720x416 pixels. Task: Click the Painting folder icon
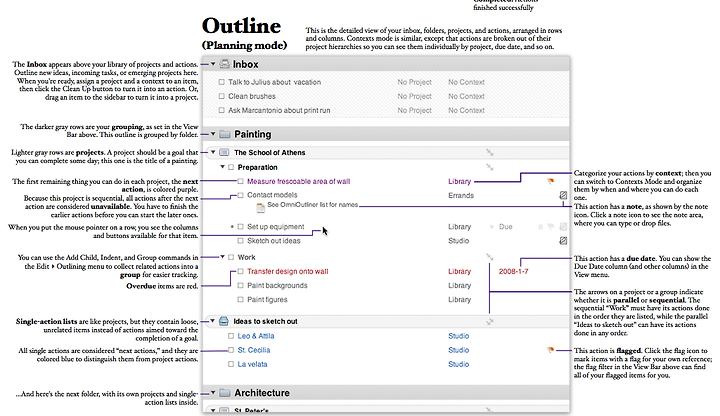(225, 134)
